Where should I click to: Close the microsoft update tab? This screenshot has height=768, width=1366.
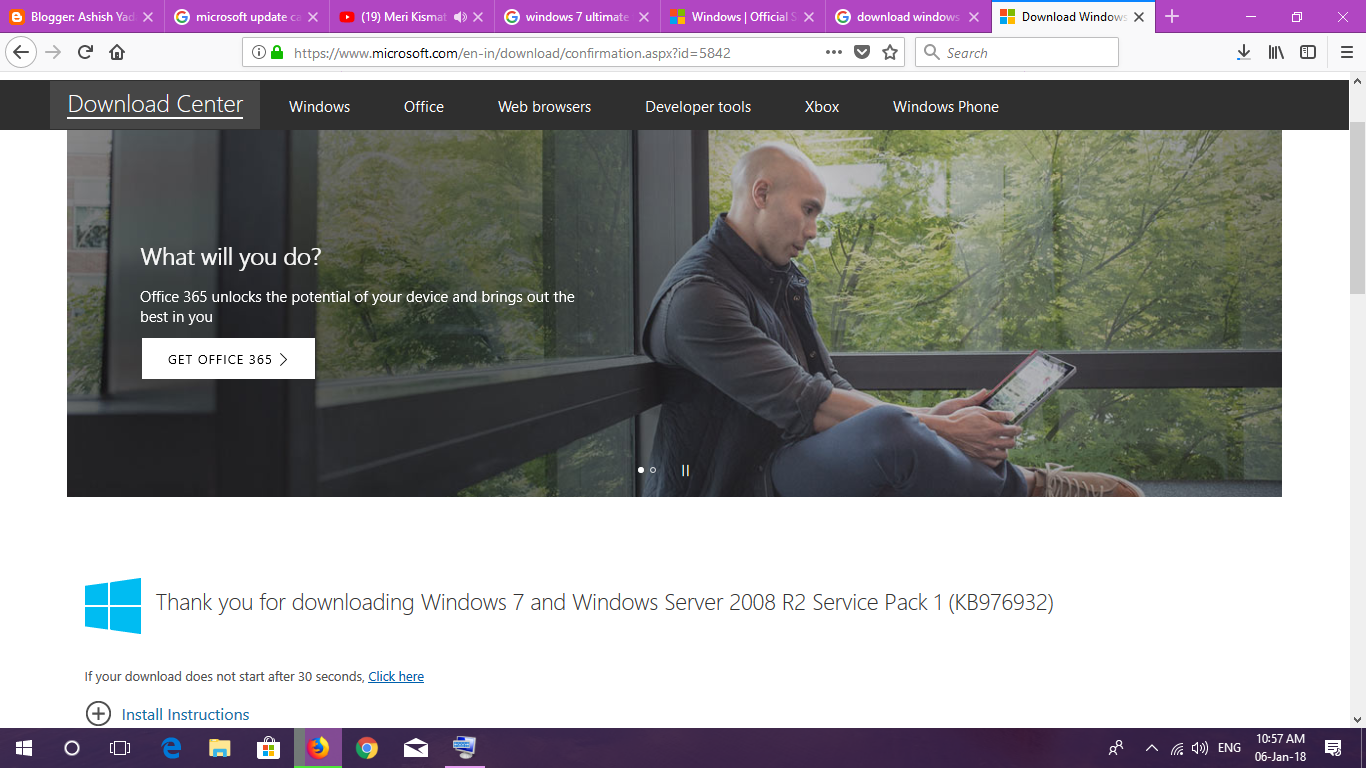click(312, 17)
